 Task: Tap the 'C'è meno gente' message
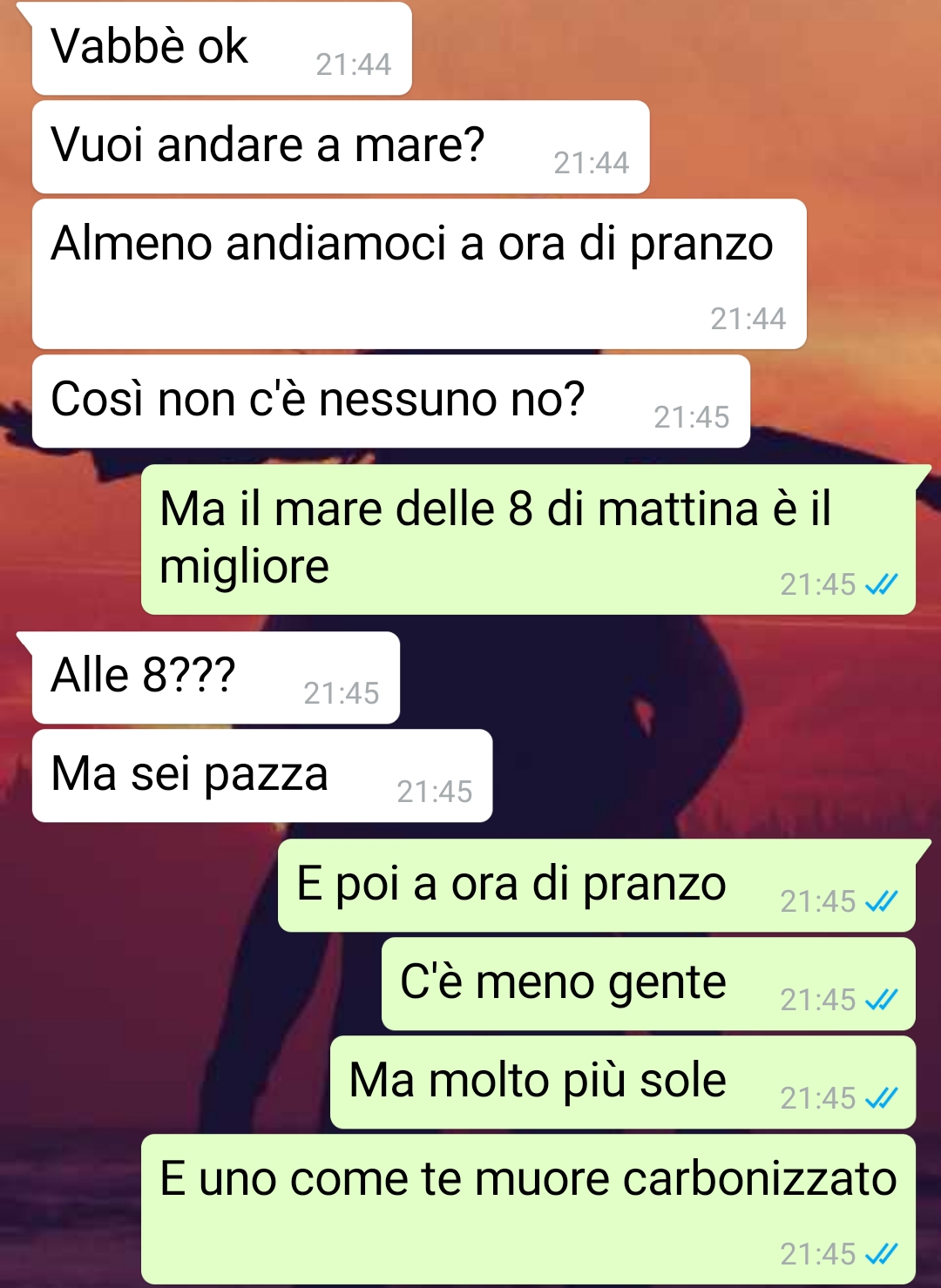(x=648, y=984)
